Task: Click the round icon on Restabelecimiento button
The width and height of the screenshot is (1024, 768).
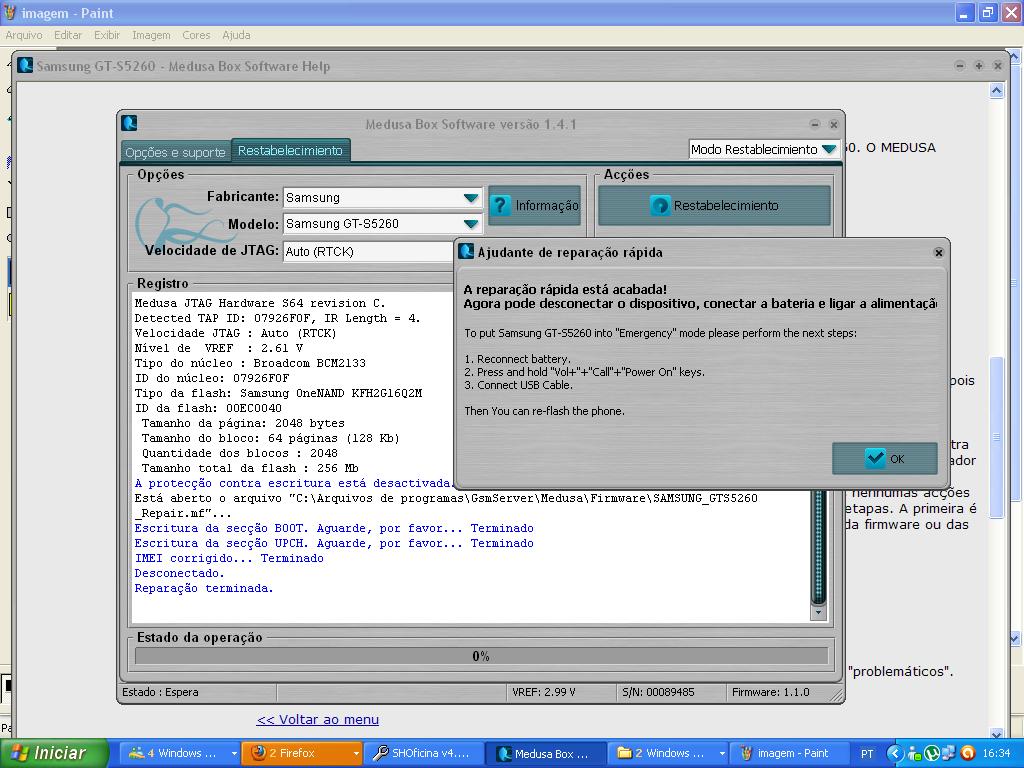Action: click(x=660, y=206)
